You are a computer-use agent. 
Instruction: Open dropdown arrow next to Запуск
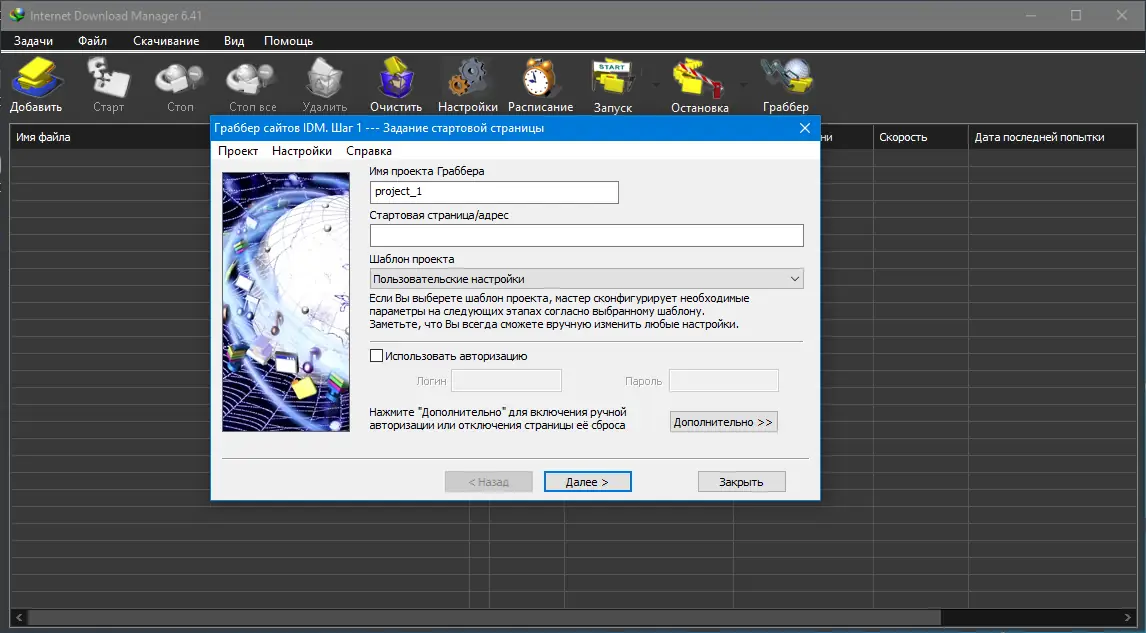pyautogui.click(x=655, y=85)
